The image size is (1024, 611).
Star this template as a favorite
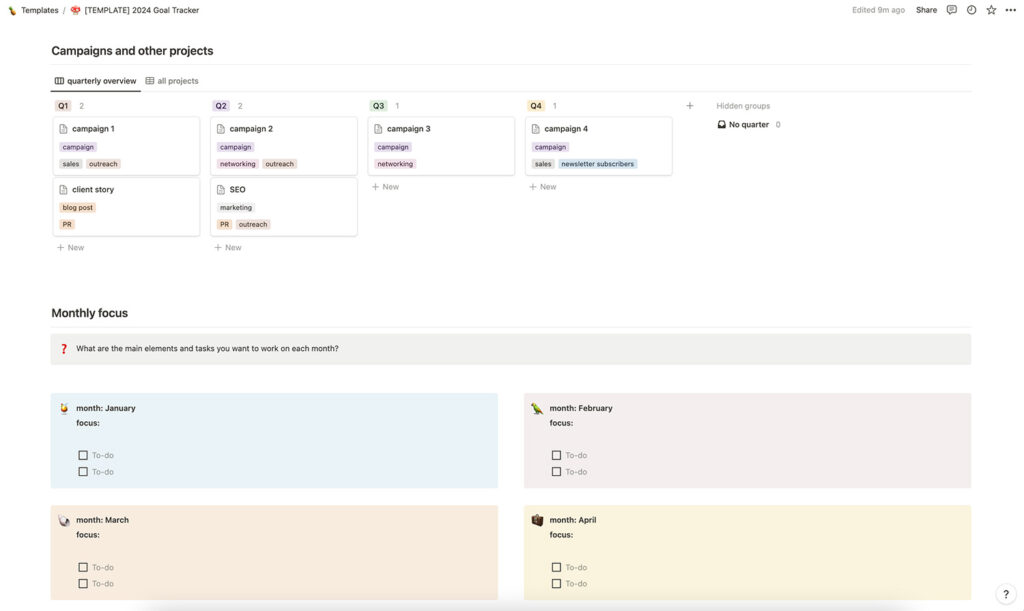989,9
